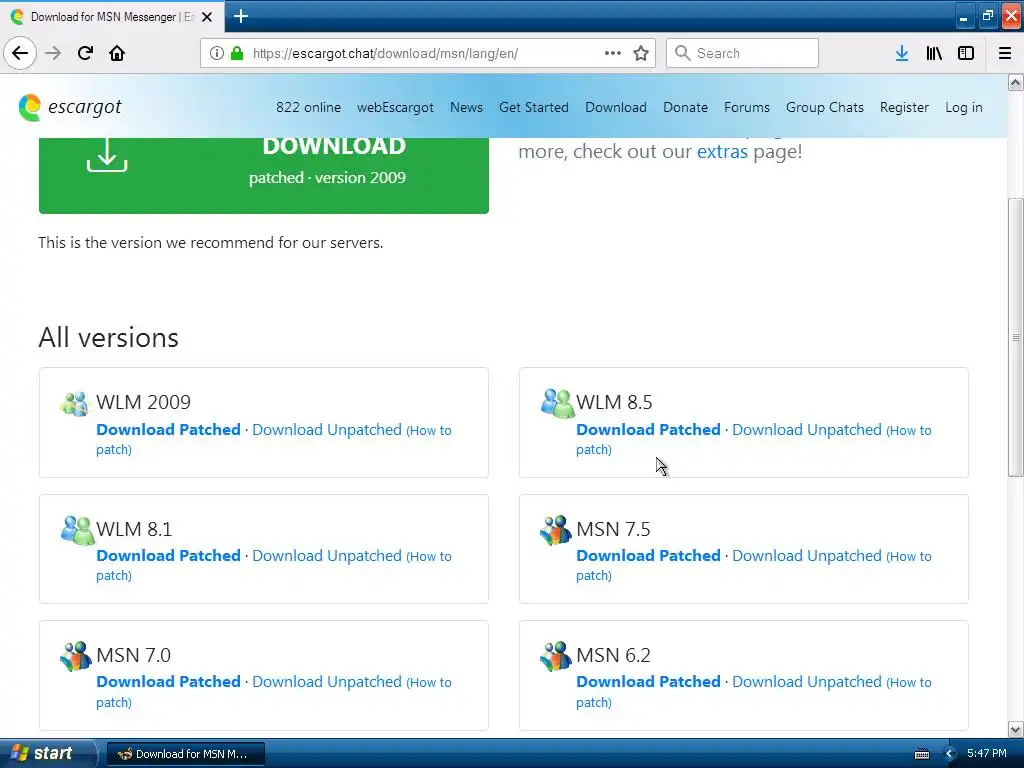Image resolution: width=1024 pixels, height=768 pixels.
Task: Click the green DOWNLOAD patched version 2009 button
Action: [x=264, y=175]
